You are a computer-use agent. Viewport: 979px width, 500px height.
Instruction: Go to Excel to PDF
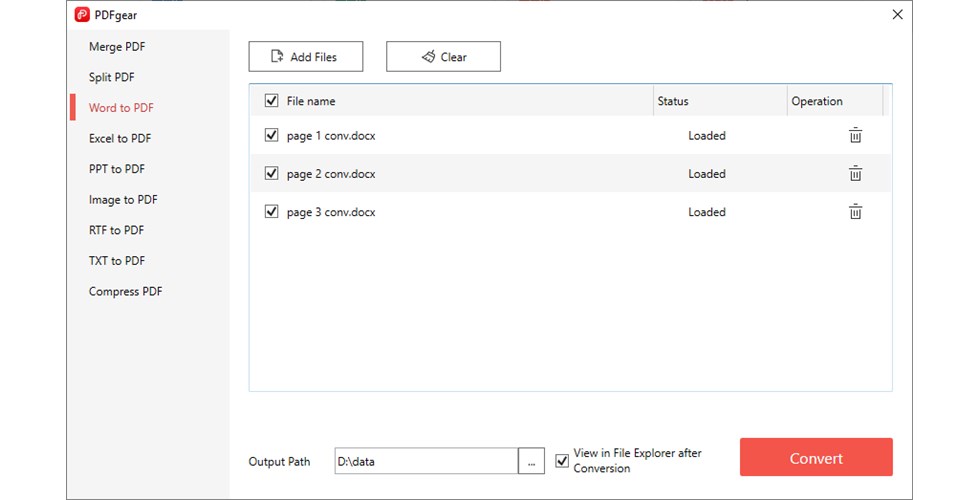(120, 139)
